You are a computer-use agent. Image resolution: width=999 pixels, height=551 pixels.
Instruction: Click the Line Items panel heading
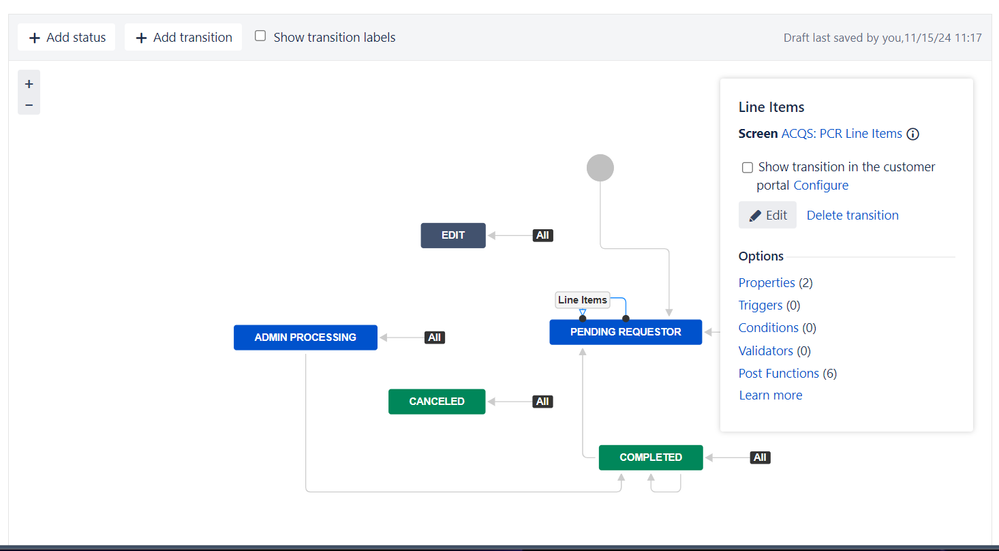[772, 107]
